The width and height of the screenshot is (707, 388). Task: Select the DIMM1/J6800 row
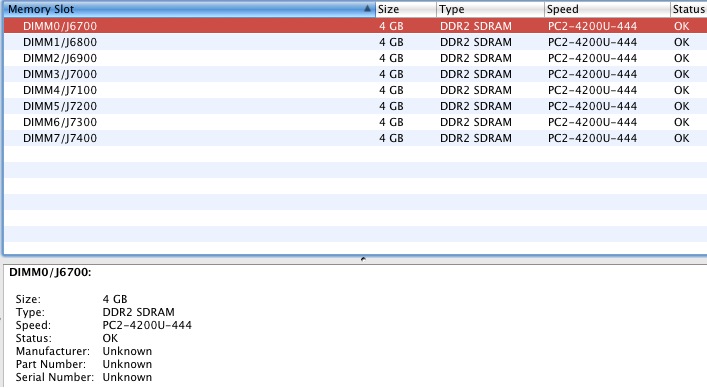[355, 42]
